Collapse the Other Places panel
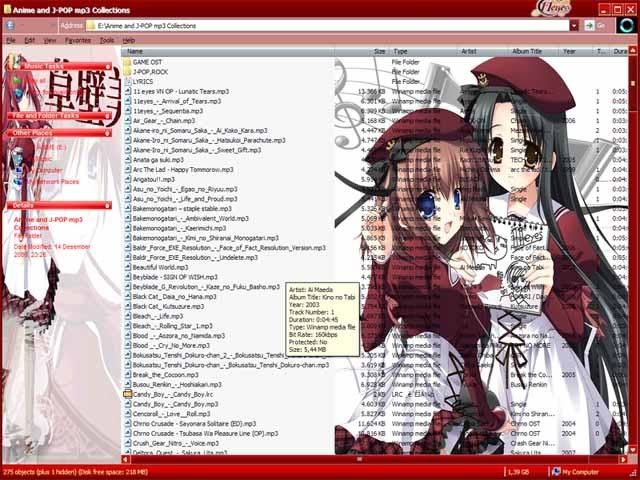This screenshot has width=640, height=480. click(x=108, y=133)
